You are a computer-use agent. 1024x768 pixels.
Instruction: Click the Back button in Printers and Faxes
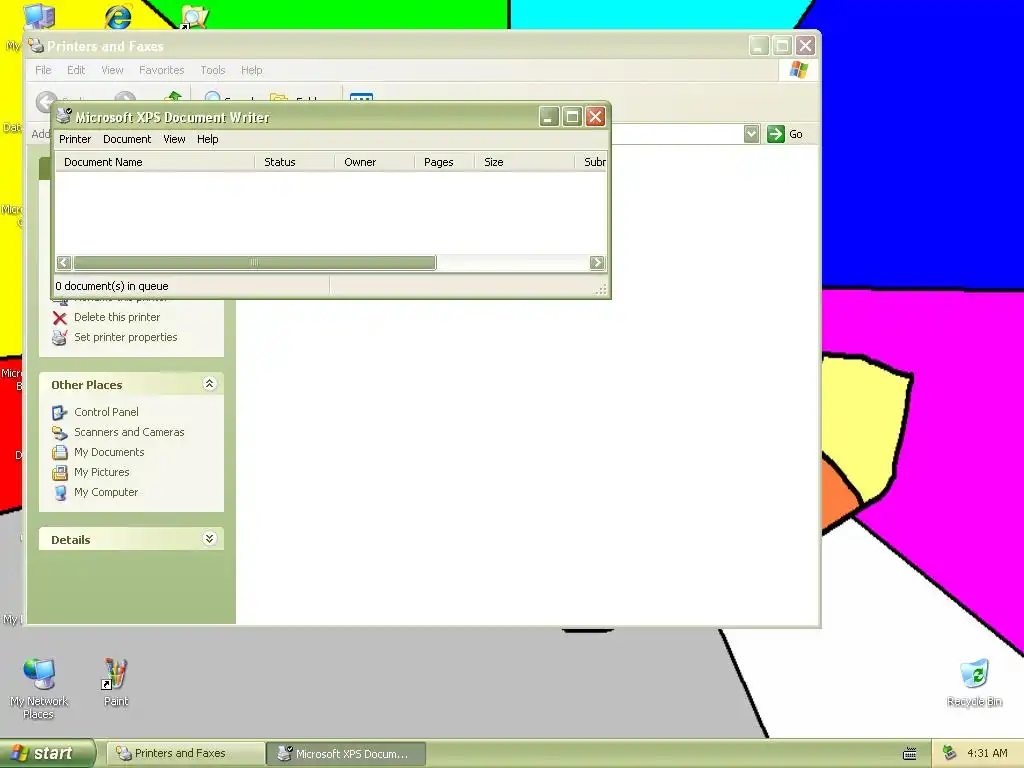coord(46,102)
